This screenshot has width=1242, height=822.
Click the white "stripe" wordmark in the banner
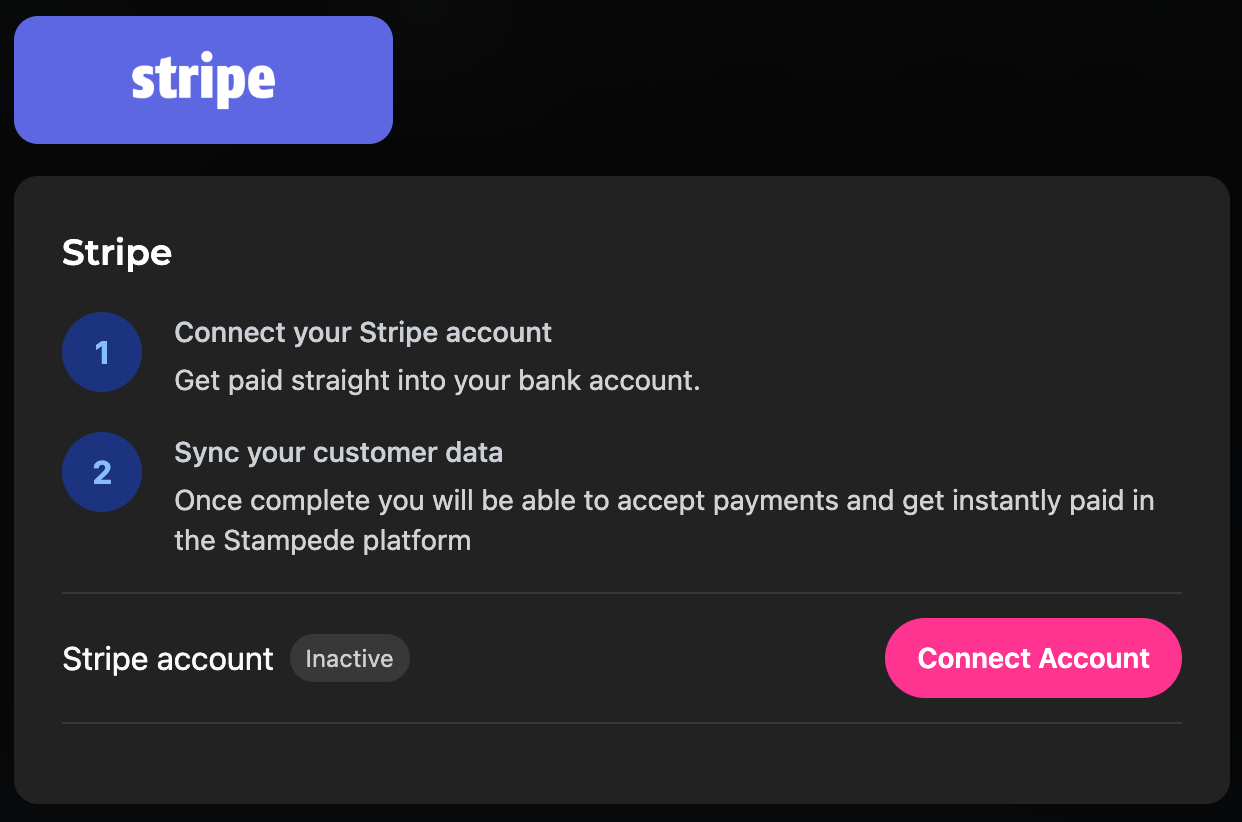pyautogui.click(x=203, y=81)
